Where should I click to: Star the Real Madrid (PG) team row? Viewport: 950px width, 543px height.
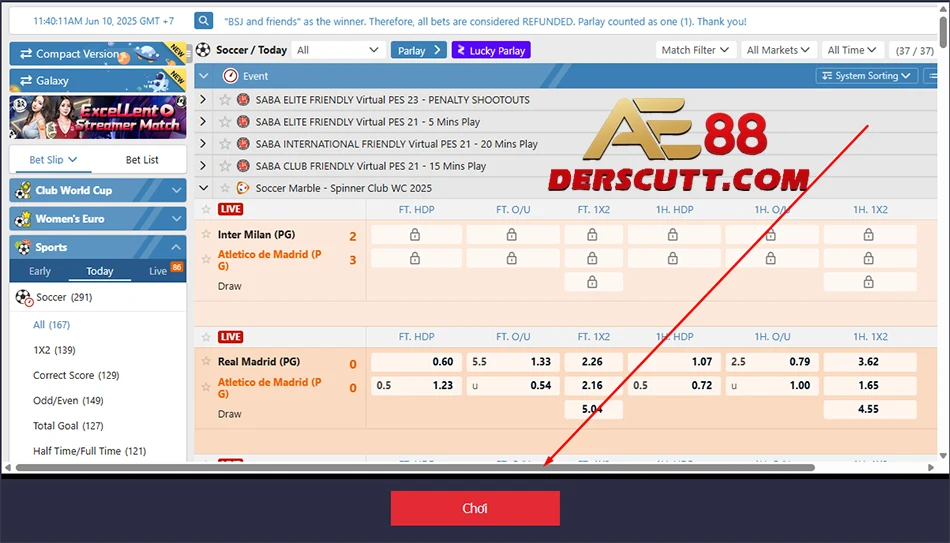click(x=206, y=361)
